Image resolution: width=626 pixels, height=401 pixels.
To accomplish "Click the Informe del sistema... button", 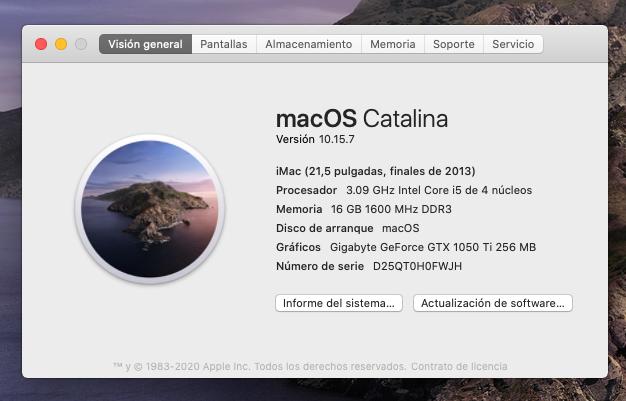I will click(x=339, y=303).
